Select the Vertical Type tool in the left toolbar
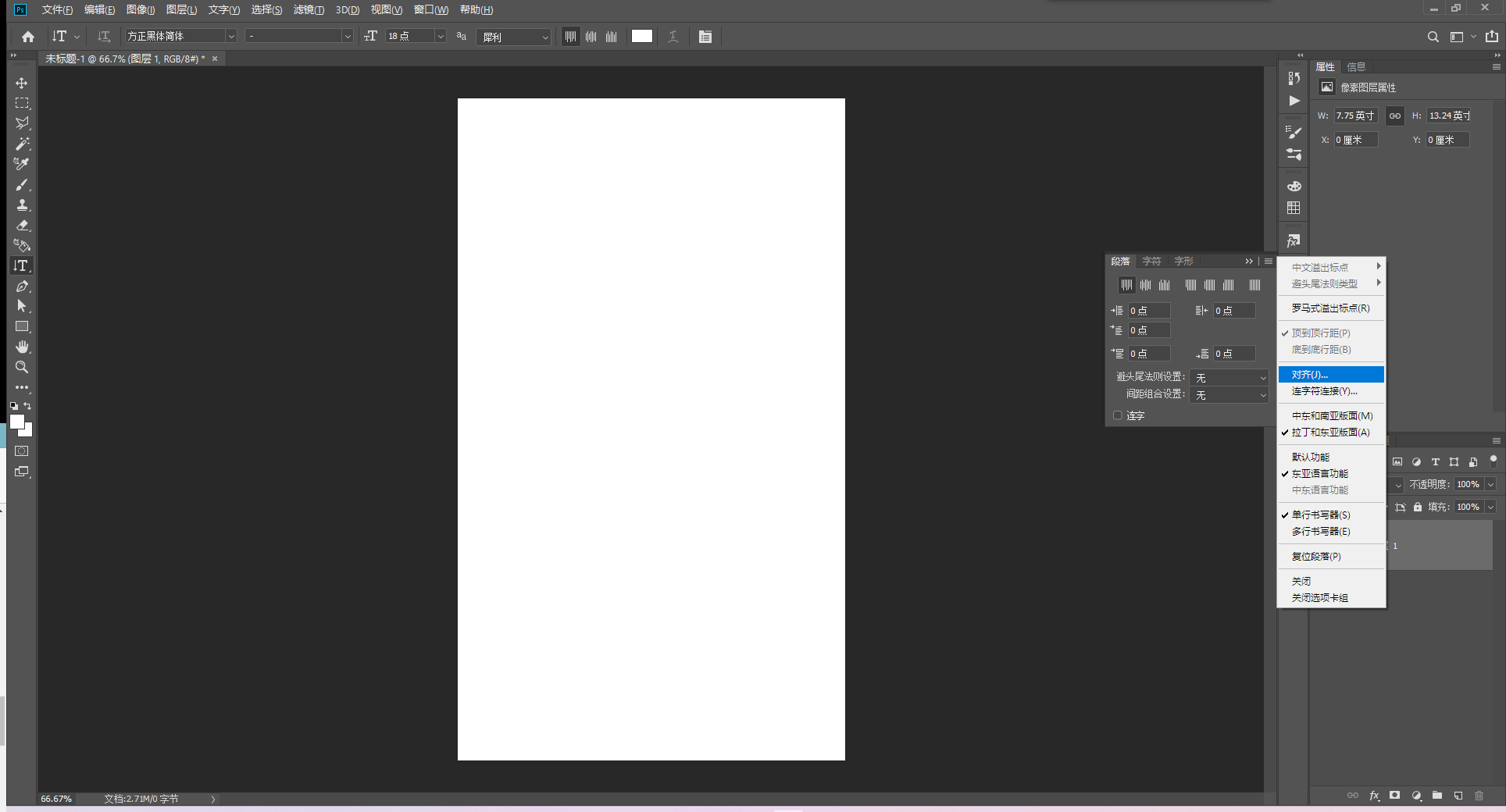This screenshot has width=1506, height=812. click(22, 265)
